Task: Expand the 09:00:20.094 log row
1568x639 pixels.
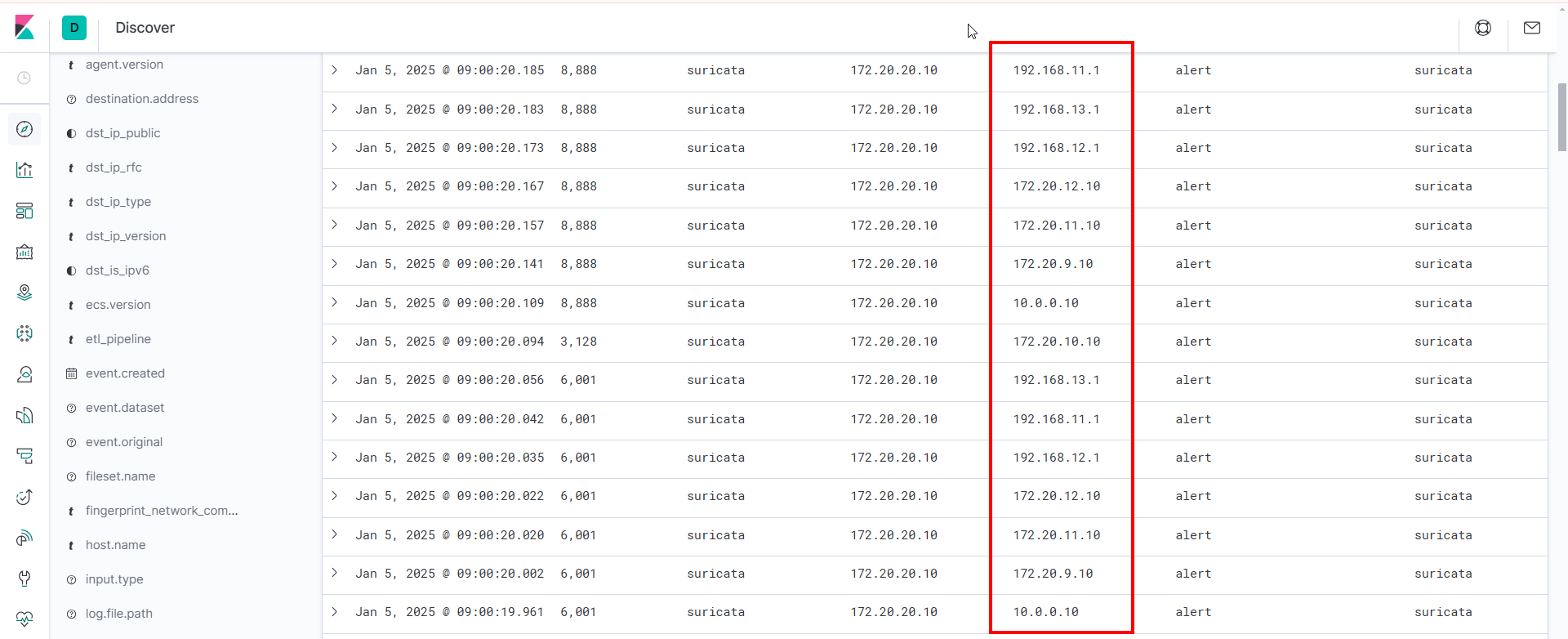Action: tap(335, 341)
